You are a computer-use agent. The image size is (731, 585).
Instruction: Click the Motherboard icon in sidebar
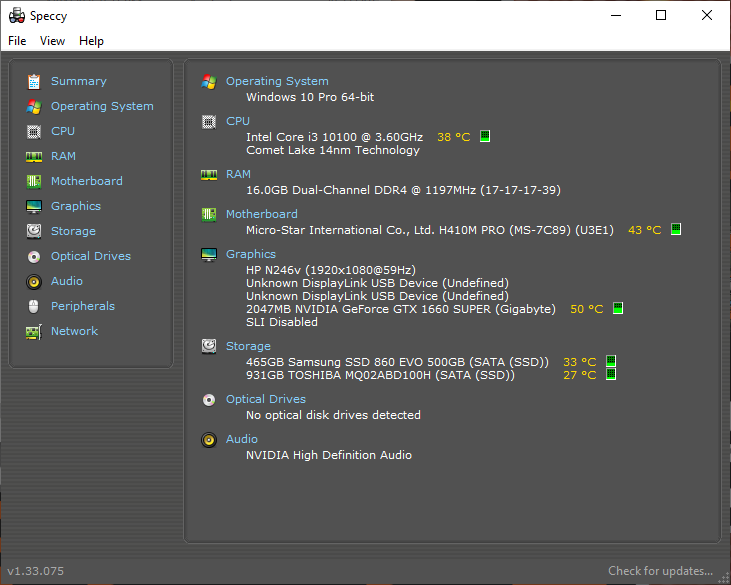34,181
